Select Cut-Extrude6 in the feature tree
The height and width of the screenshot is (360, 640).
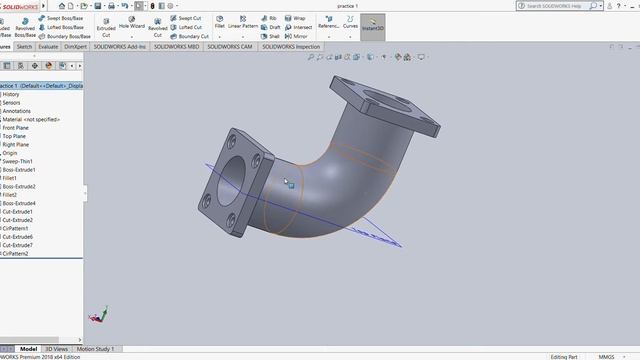click(18, 237)
